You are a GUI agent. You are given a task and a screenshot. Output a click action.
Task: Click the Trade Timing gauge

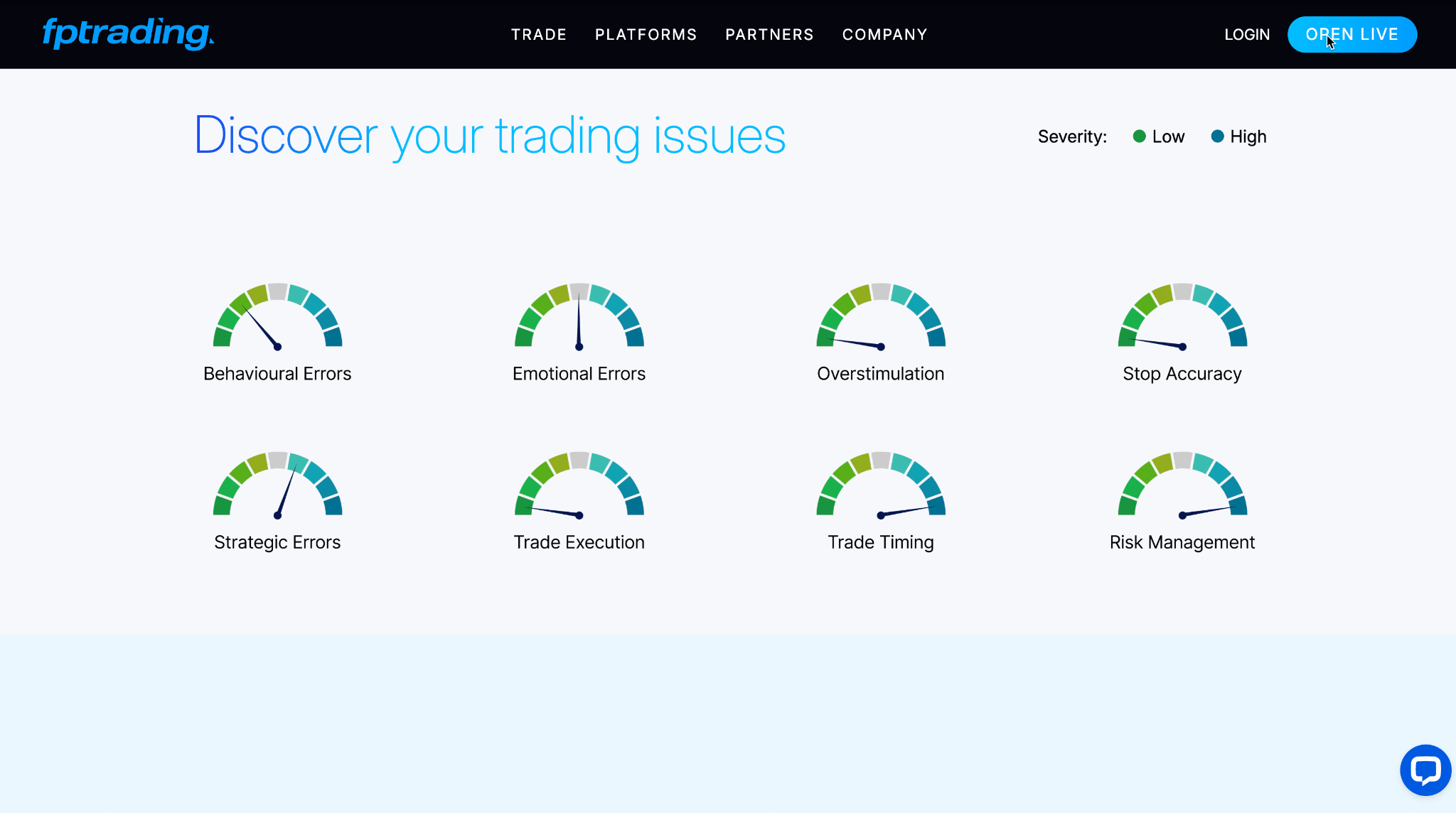(x=881, y=484)
